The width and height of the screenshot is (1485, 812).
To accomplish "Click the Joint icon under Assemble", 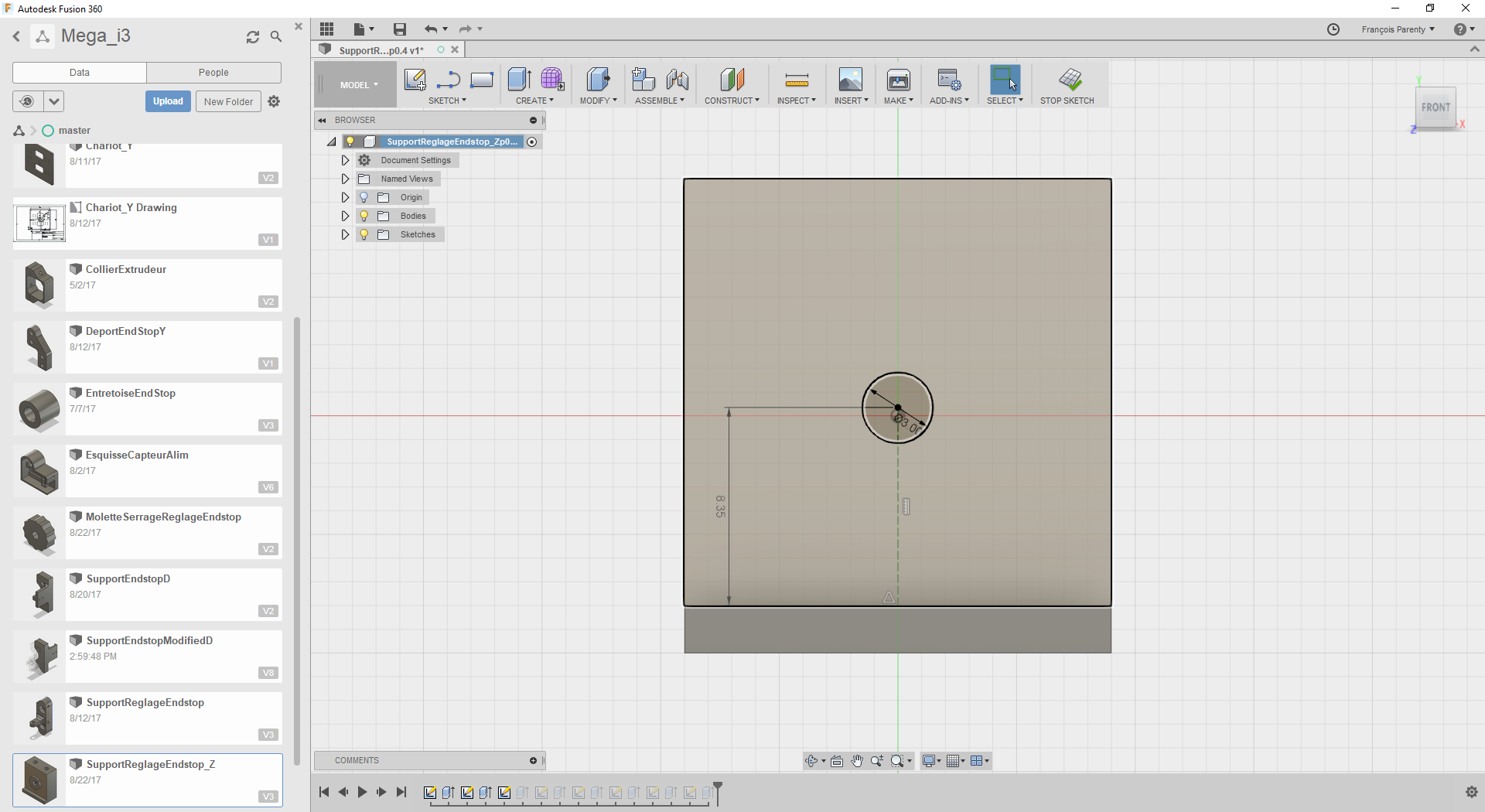I will 677,80.
